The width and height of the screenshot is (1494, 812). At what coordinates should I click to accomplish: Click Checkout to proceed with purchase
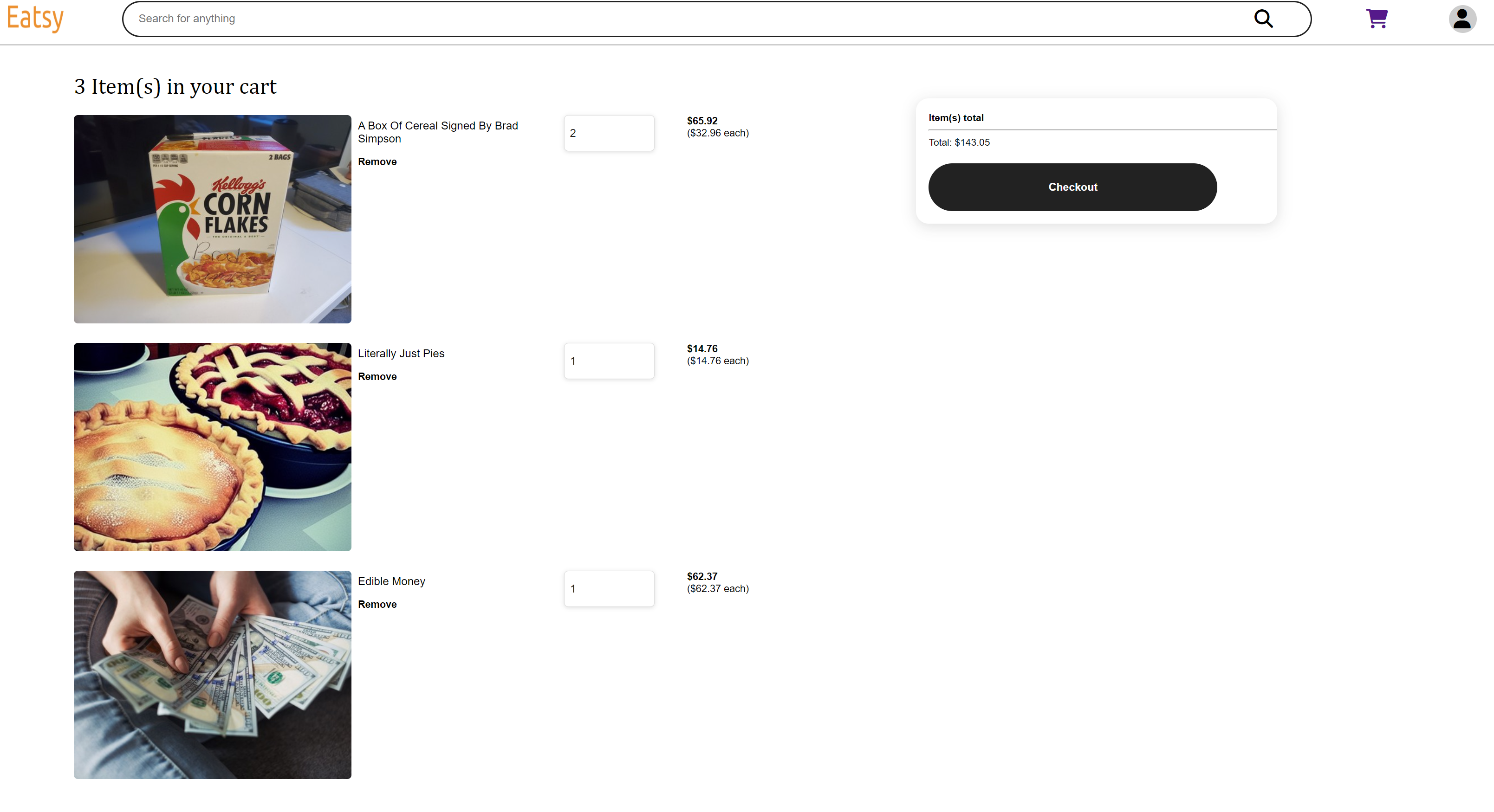(x=1072, y=187)
